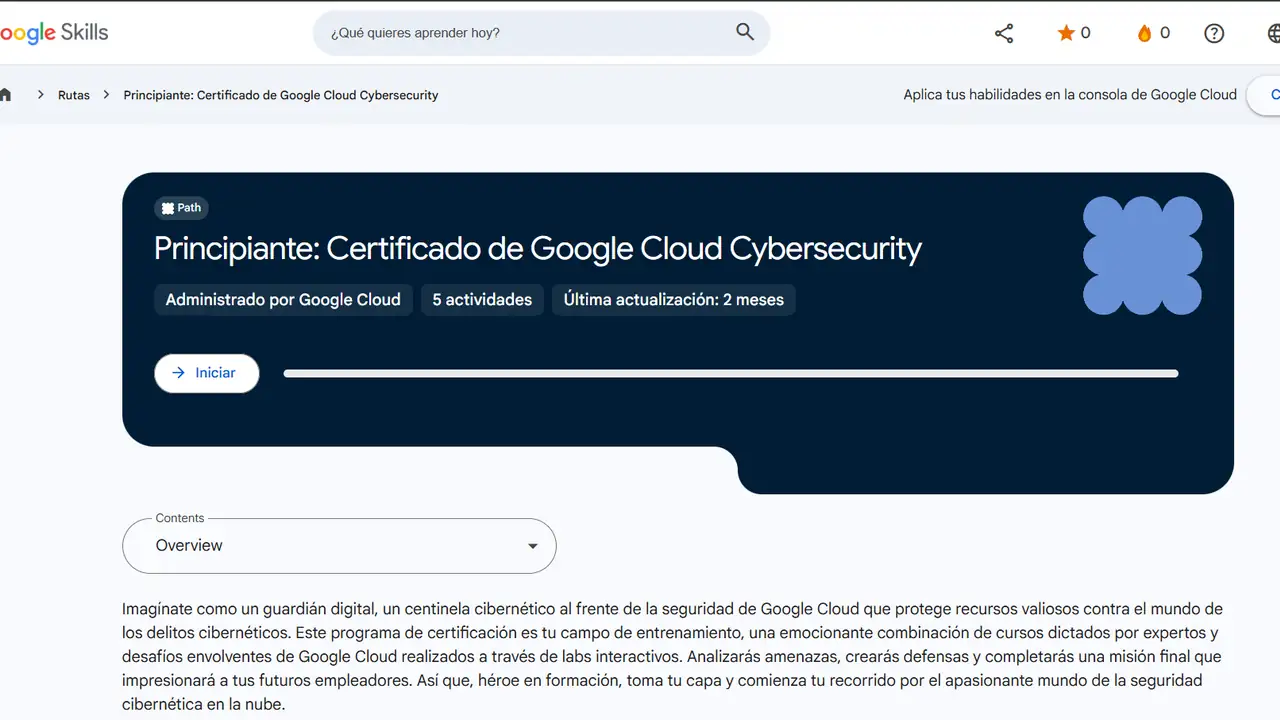Click the globe language icon
Screen dimensions: 1280x720
(x=1273, y=33)
